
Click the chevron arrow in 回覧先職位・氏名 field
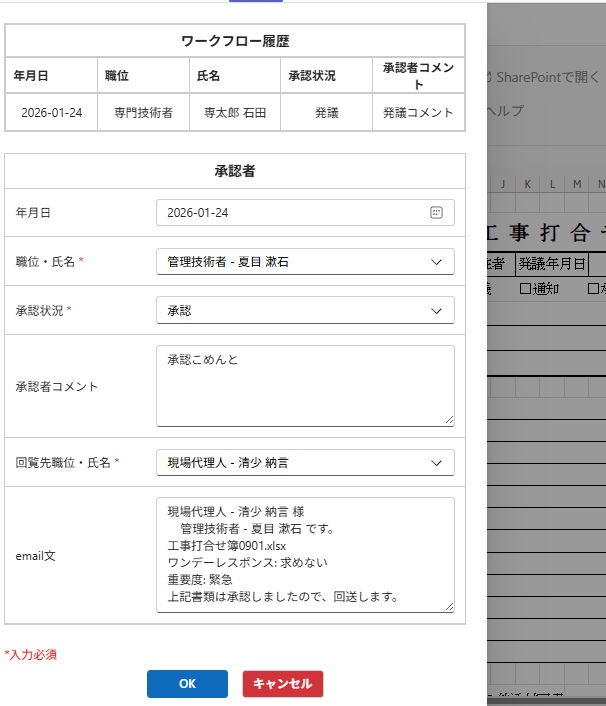436,463
